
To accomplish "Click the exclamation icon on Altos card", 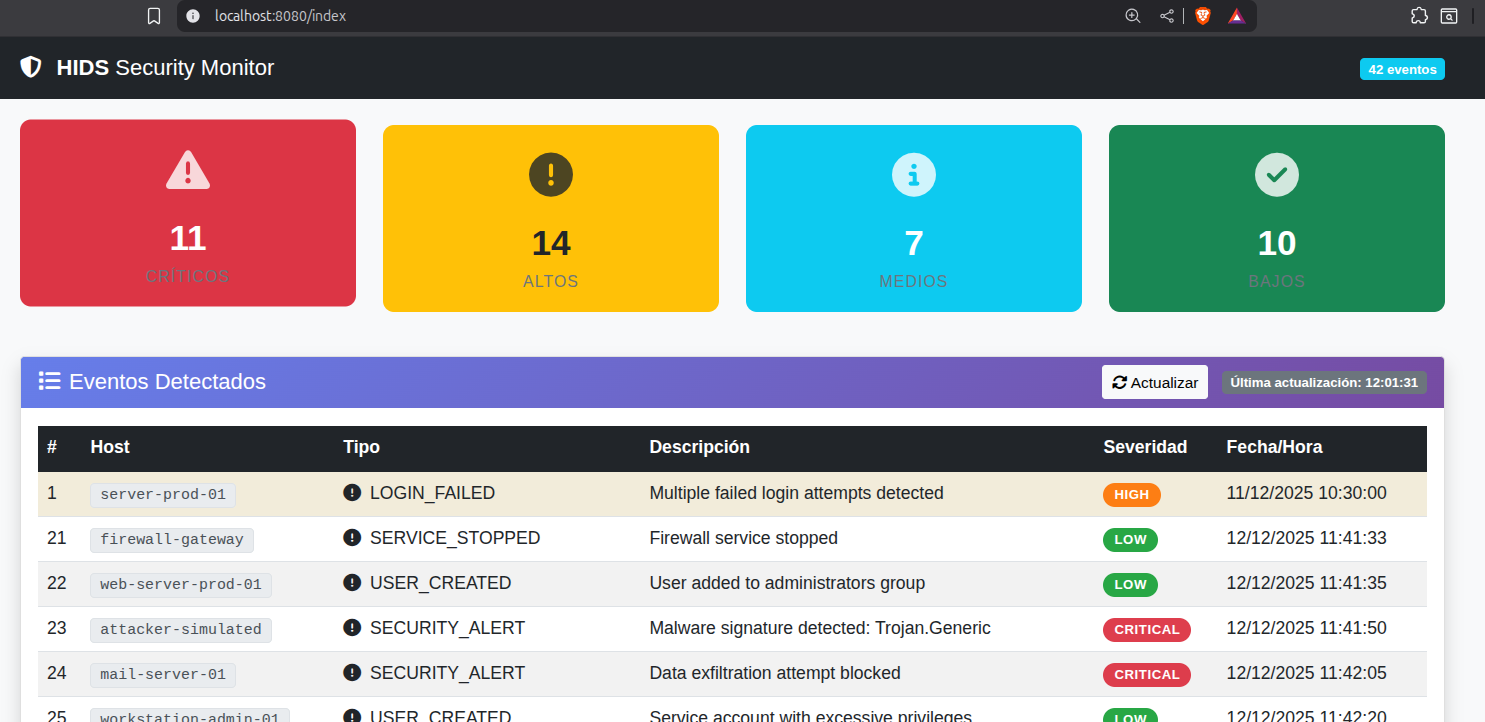I will [x=550, y=174].
